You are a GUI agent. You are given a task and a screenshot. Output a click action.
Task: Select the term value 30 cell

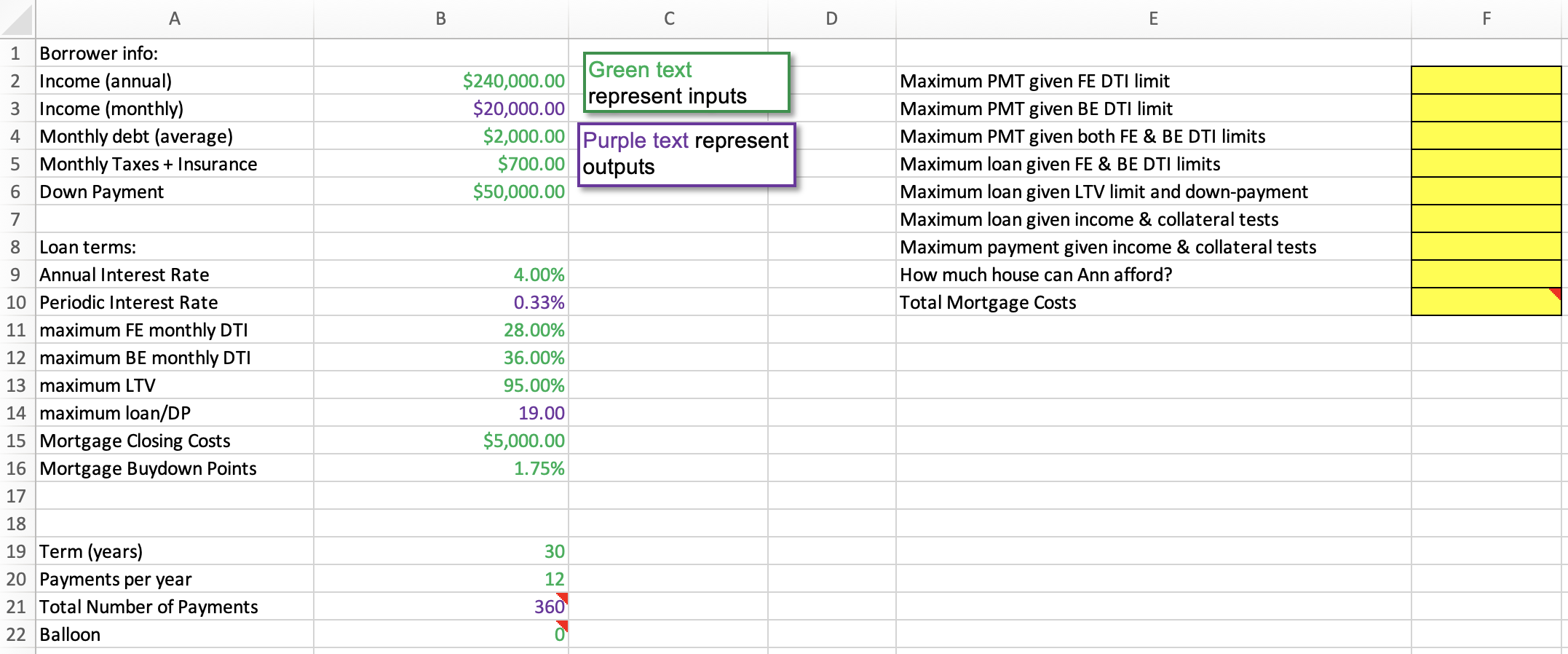coord(441,551)
